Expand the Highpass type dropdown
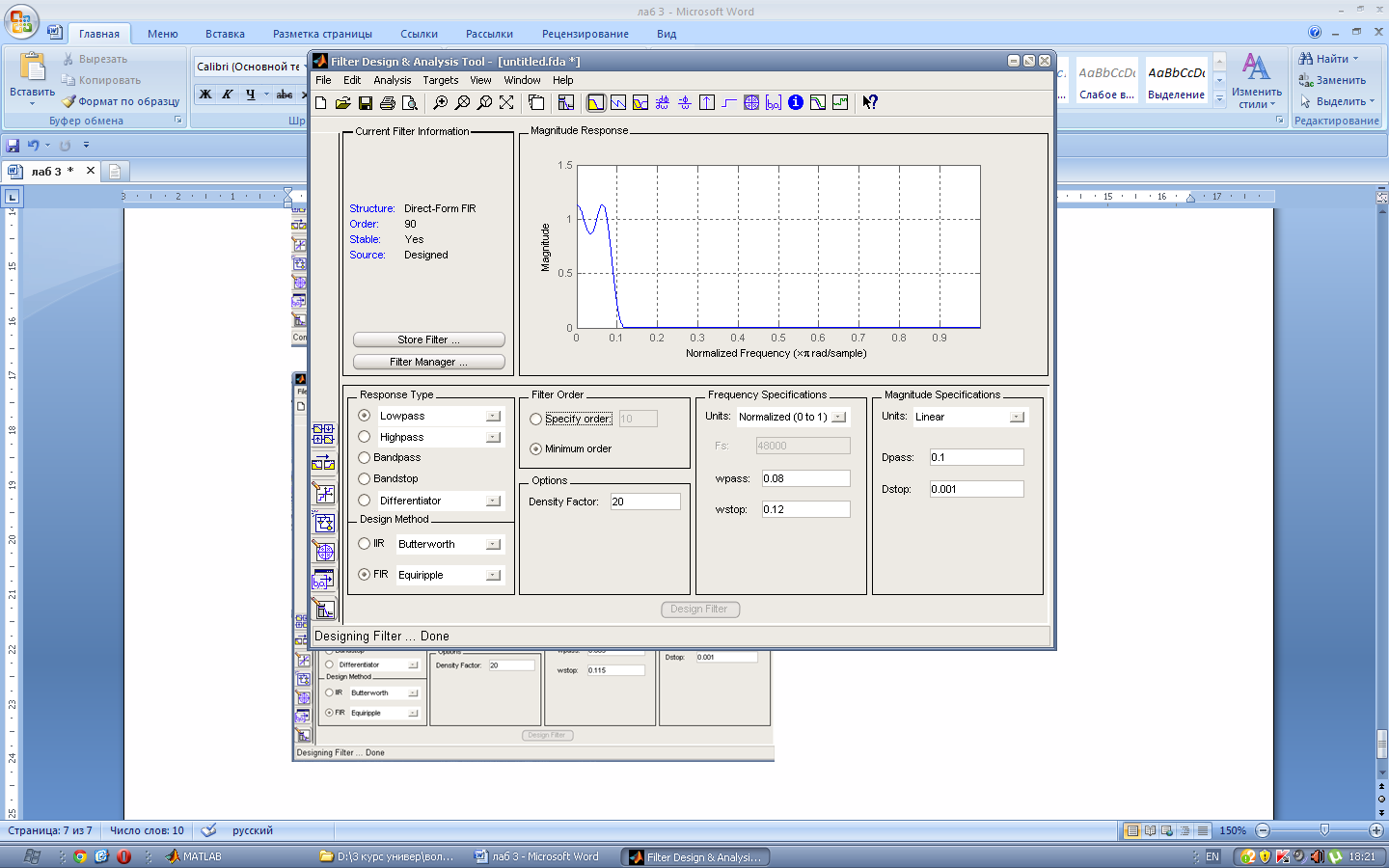This screenshot has width=1389, height=868. tap(493, 437)
